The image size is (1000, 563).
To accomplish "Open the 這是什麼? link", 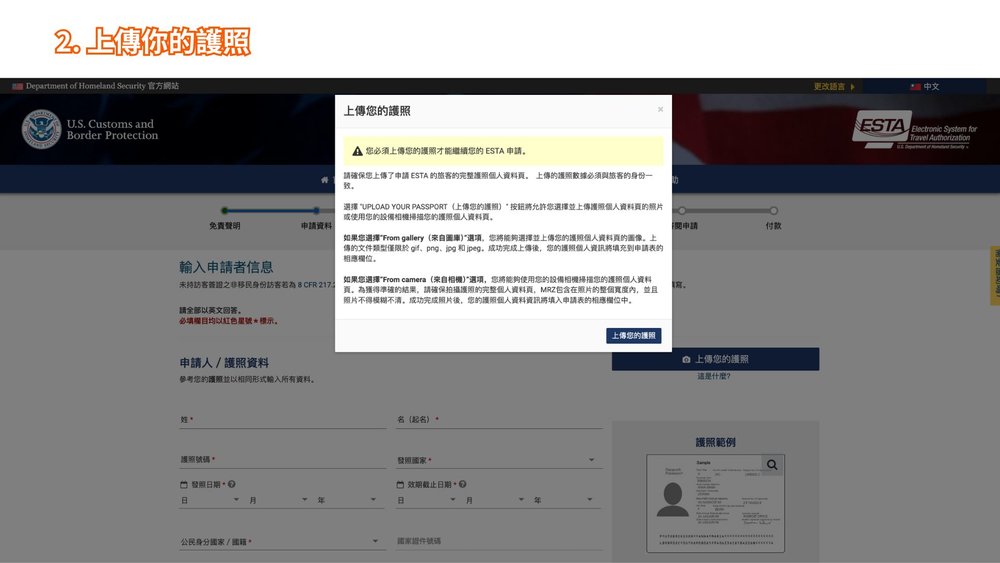I will 714,376.
